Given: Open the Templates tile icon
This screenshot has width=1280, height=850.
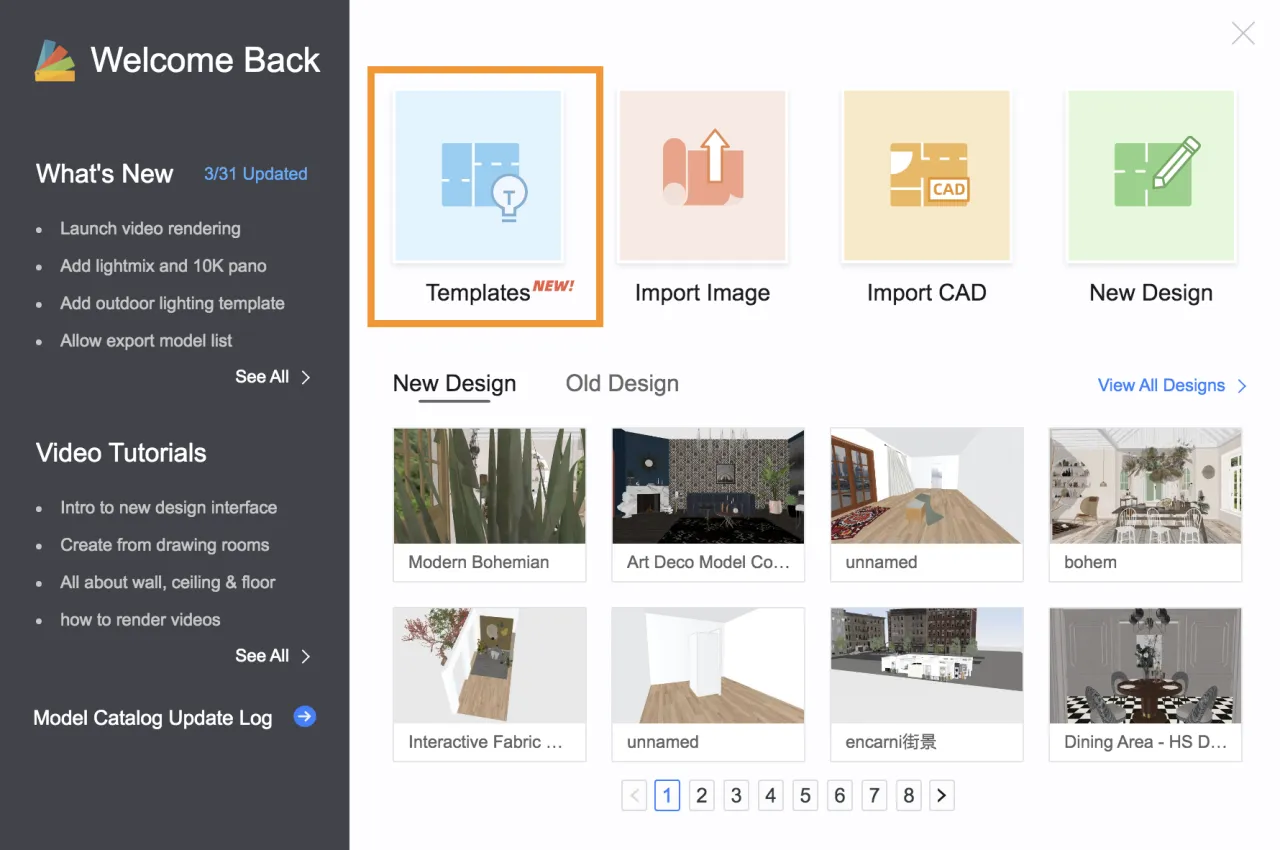Looking at the screenshot, I should 479,176.
